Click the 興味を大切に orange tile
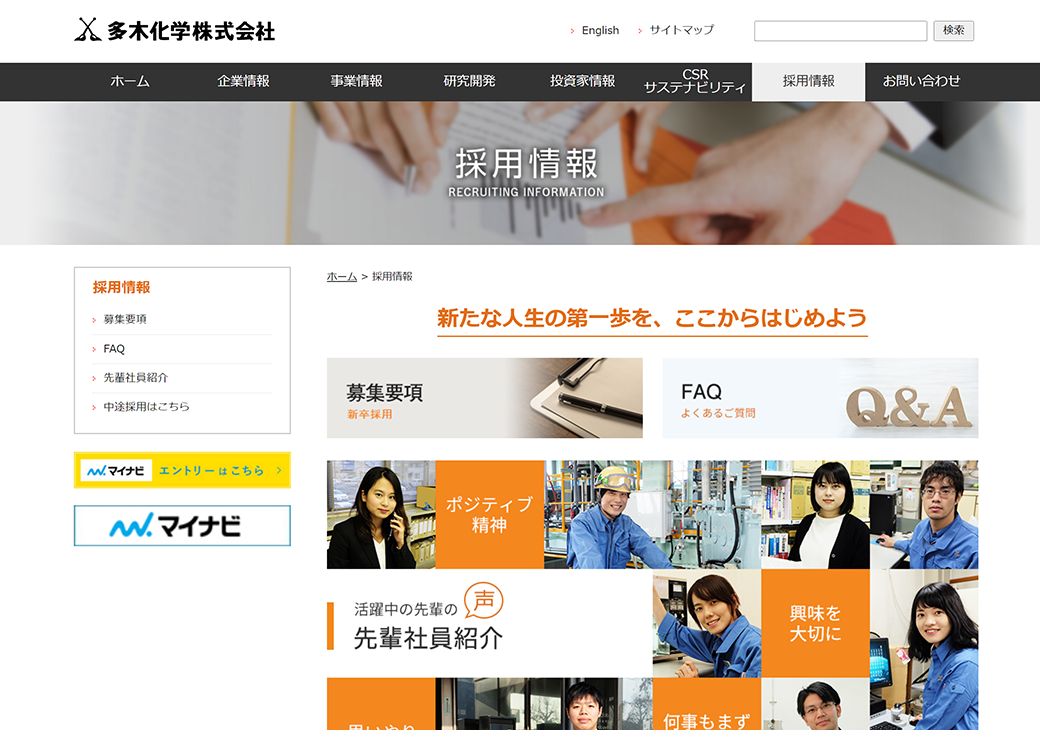The image size is (1040, 730). pos(815,624)
